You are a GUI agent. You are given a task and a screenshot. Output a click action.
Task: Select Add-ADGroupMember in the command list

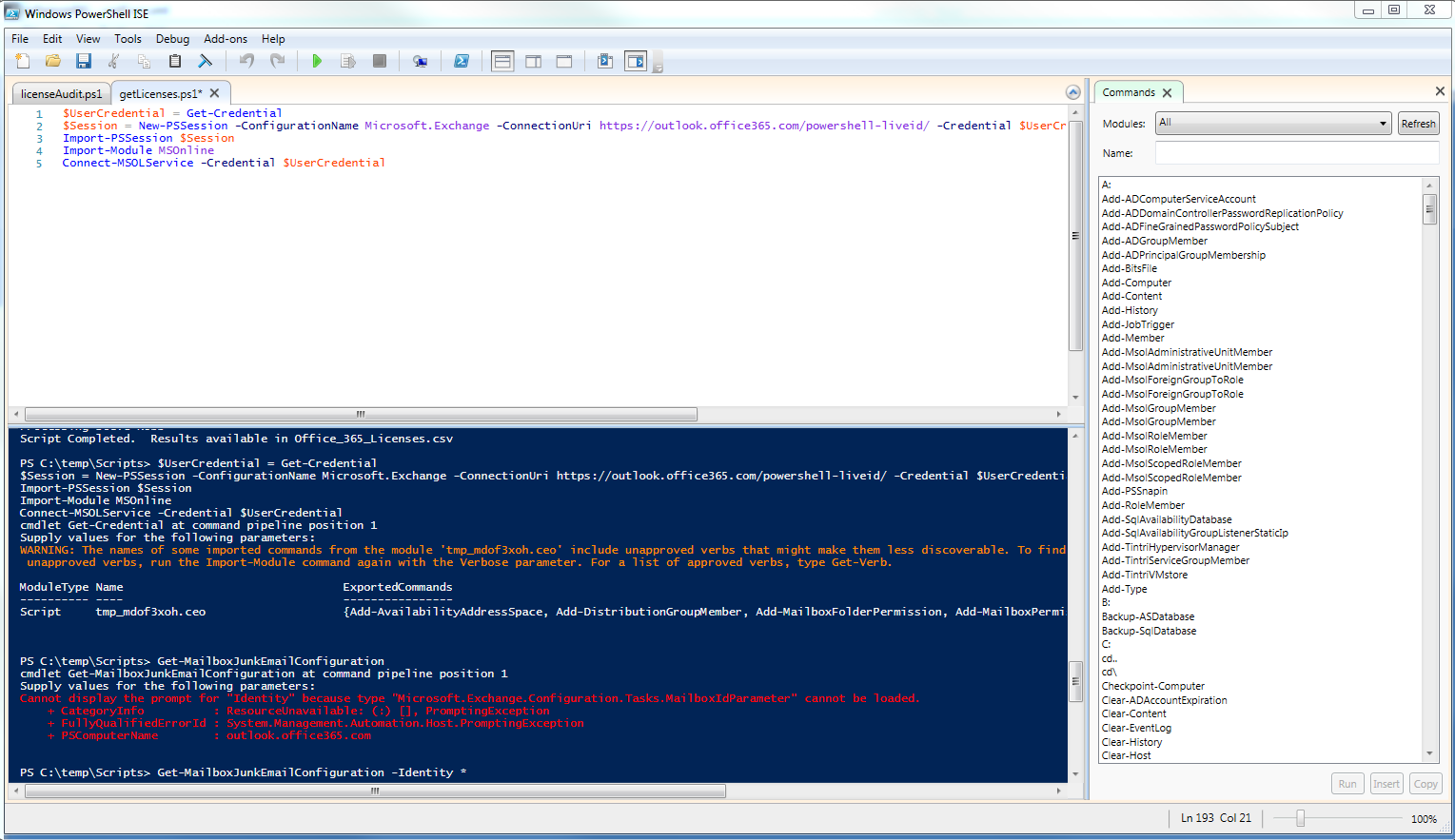(1153, 240)
